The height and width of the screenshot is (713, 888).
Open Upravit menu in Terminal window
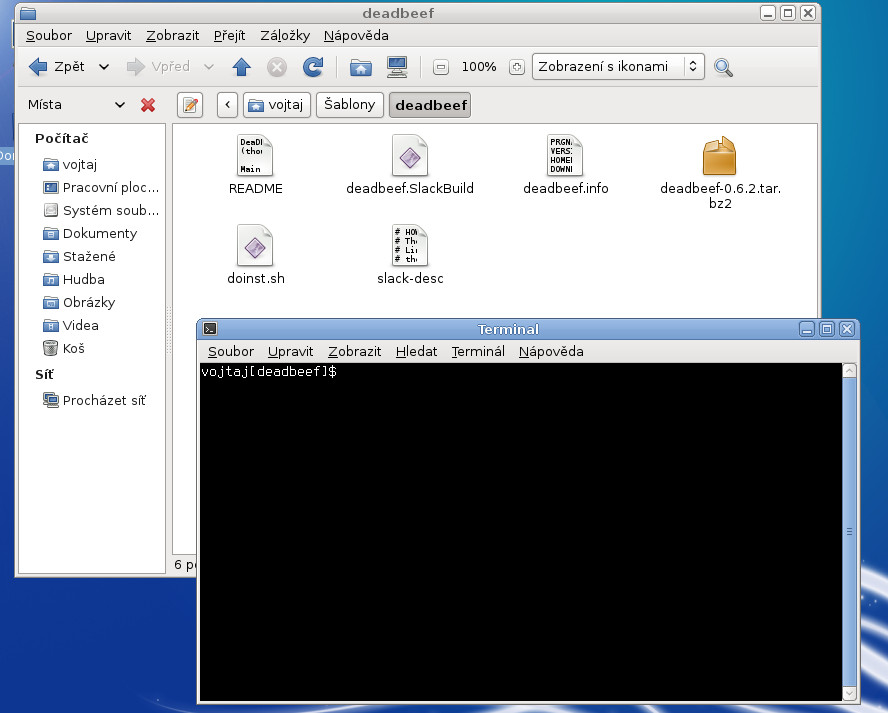point(290,352)
